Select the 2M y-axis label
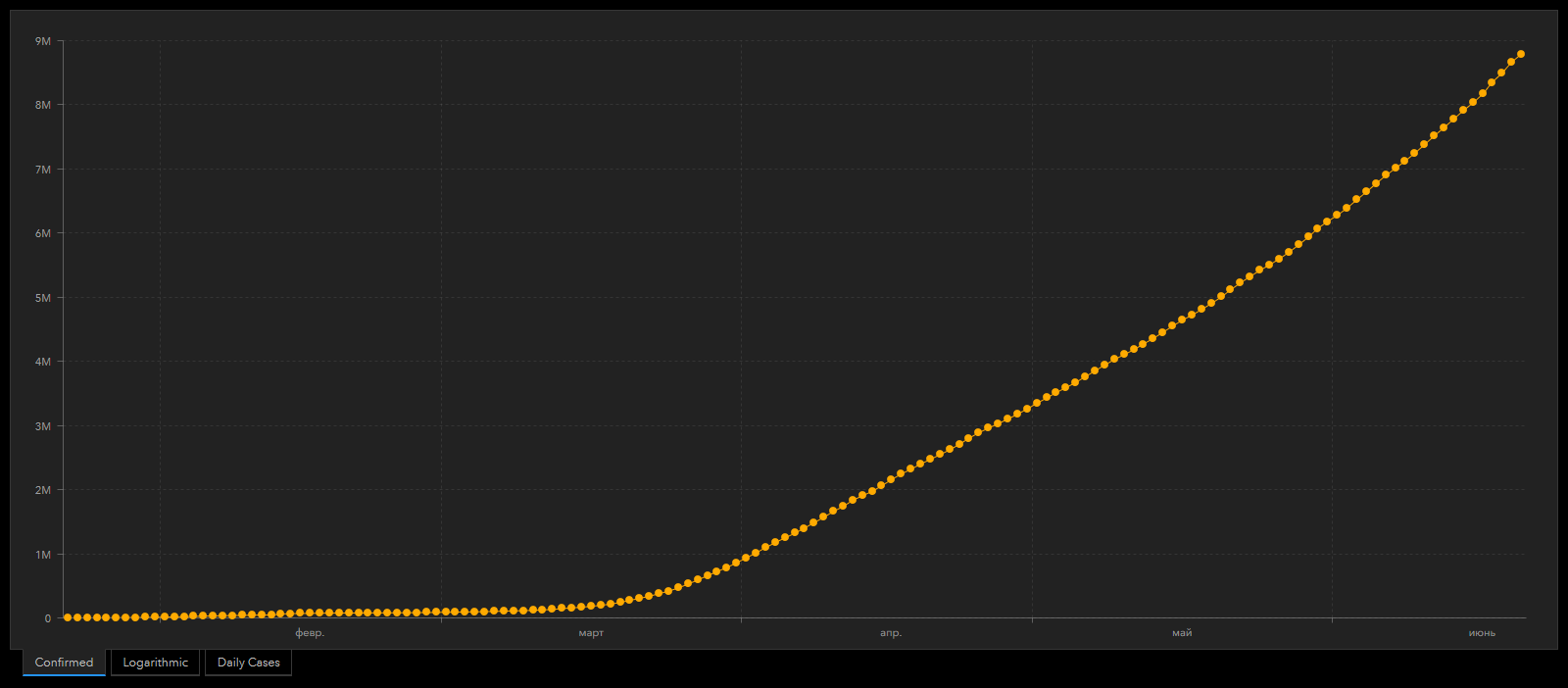1568x688 pixels. (43, 490)
